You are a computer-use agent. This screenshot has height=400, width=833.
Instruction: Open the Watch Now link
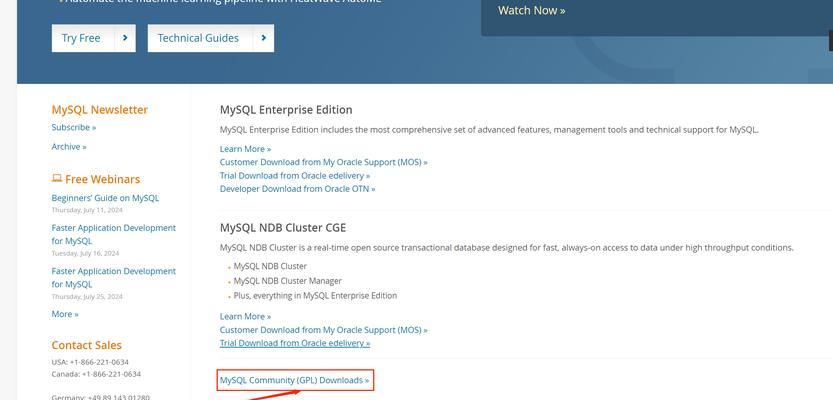(x=532, y=11)
